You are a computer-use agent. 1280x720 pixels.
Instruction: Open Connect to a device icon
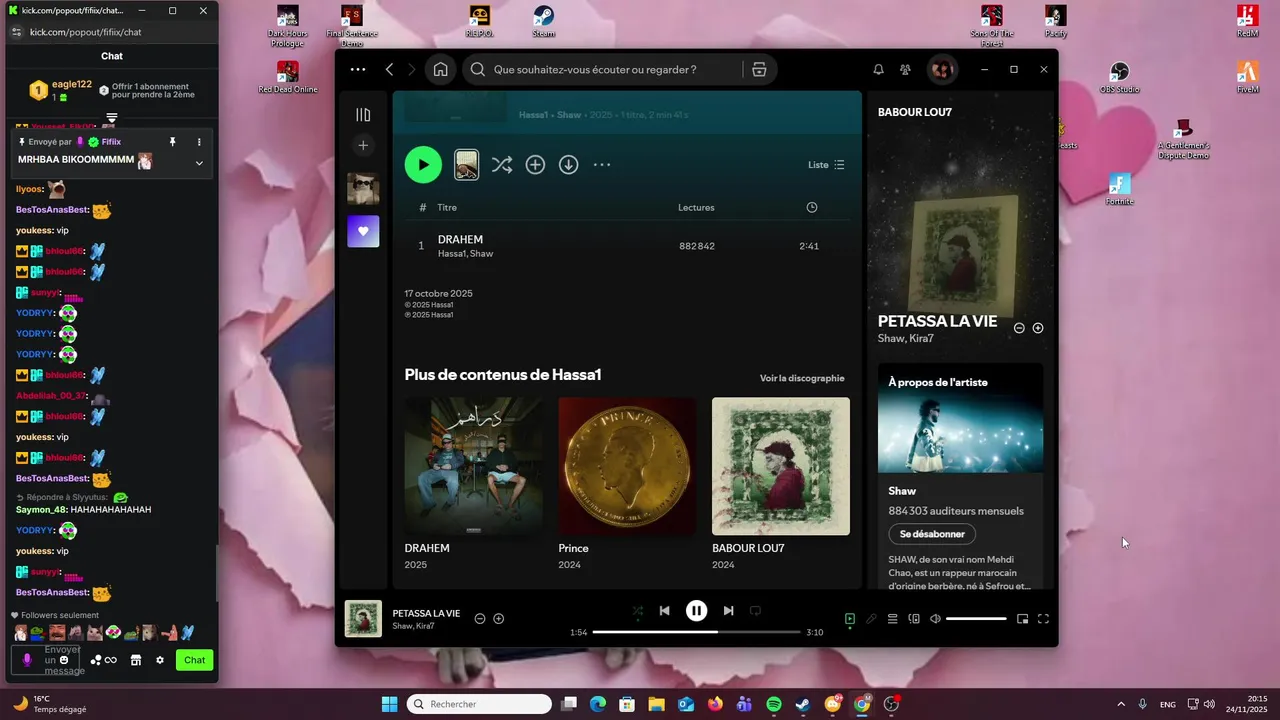(x=913, y=619)
